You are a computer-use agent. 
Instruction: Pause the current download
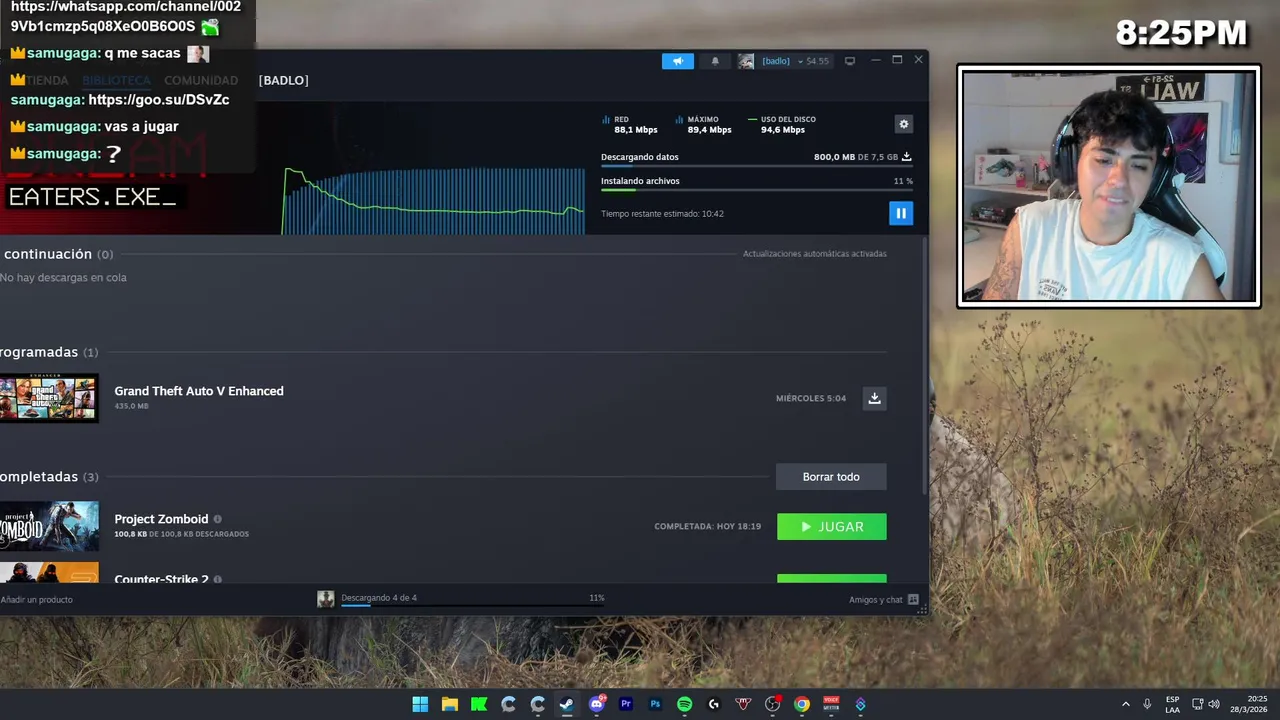[x=901, y=213]
